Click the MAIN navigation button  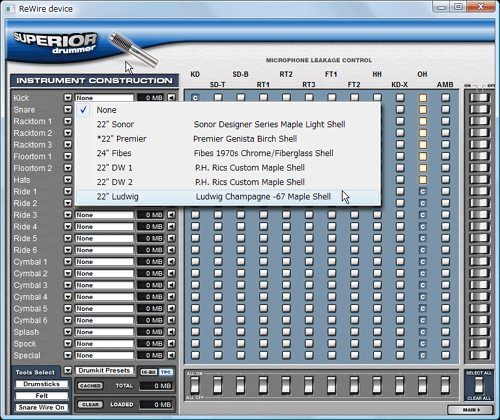point(470,410)
